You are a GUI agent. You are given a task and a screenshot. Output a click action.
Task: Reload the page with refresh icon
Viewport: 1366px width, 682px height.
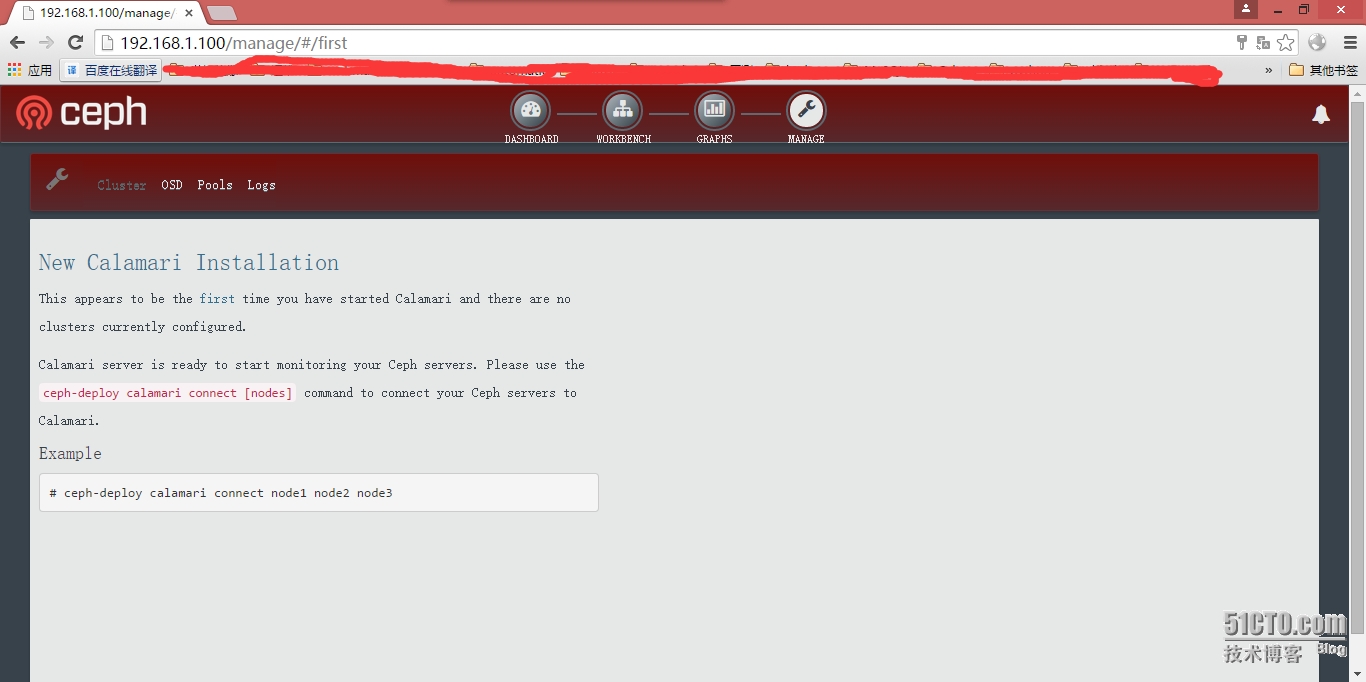(x=75, y=42)
